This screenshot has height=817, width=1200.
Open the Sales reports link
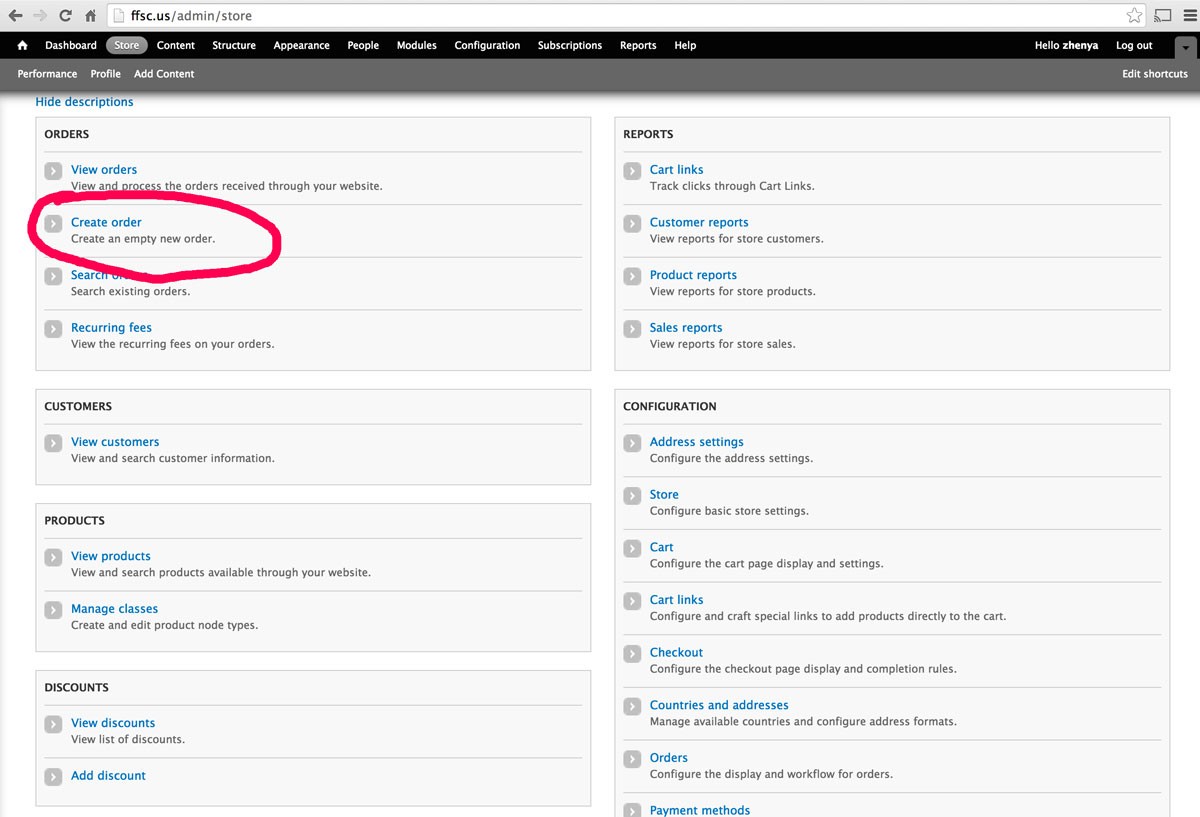[x=686, y=328]
